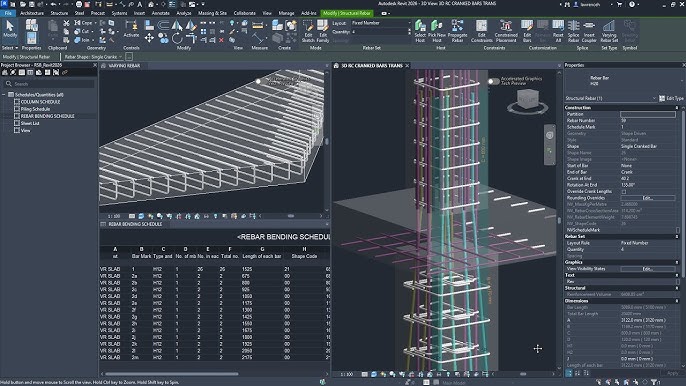Switch to the VARYING REBAR view tab
This screenshot has height=386, width=686.
click(124, 66)
